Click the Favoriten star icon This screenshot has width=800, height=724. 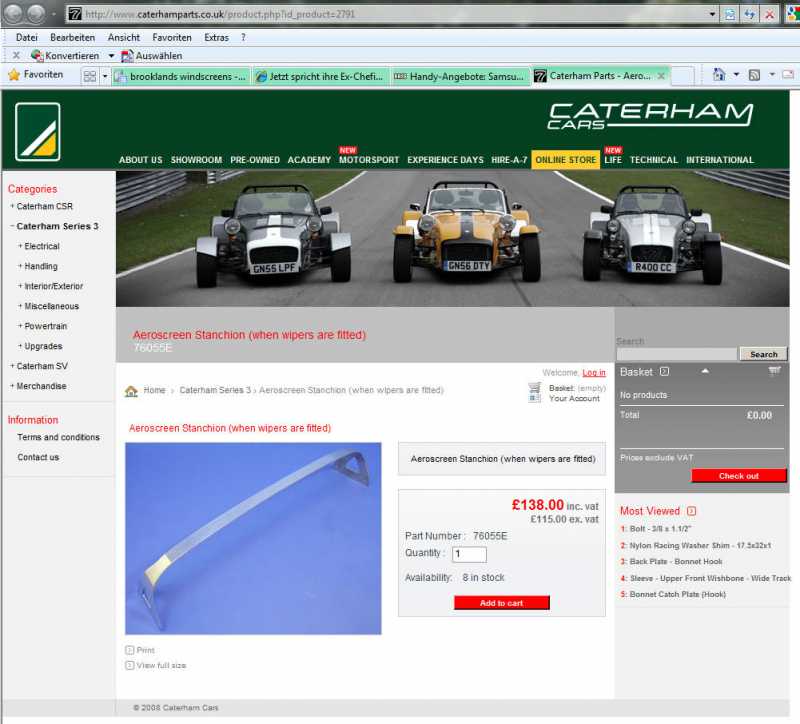14,75
